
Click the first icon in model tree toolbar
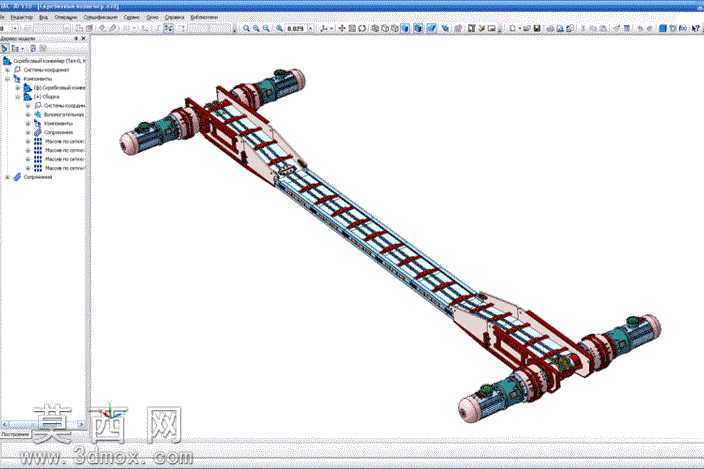coord(4,48)
